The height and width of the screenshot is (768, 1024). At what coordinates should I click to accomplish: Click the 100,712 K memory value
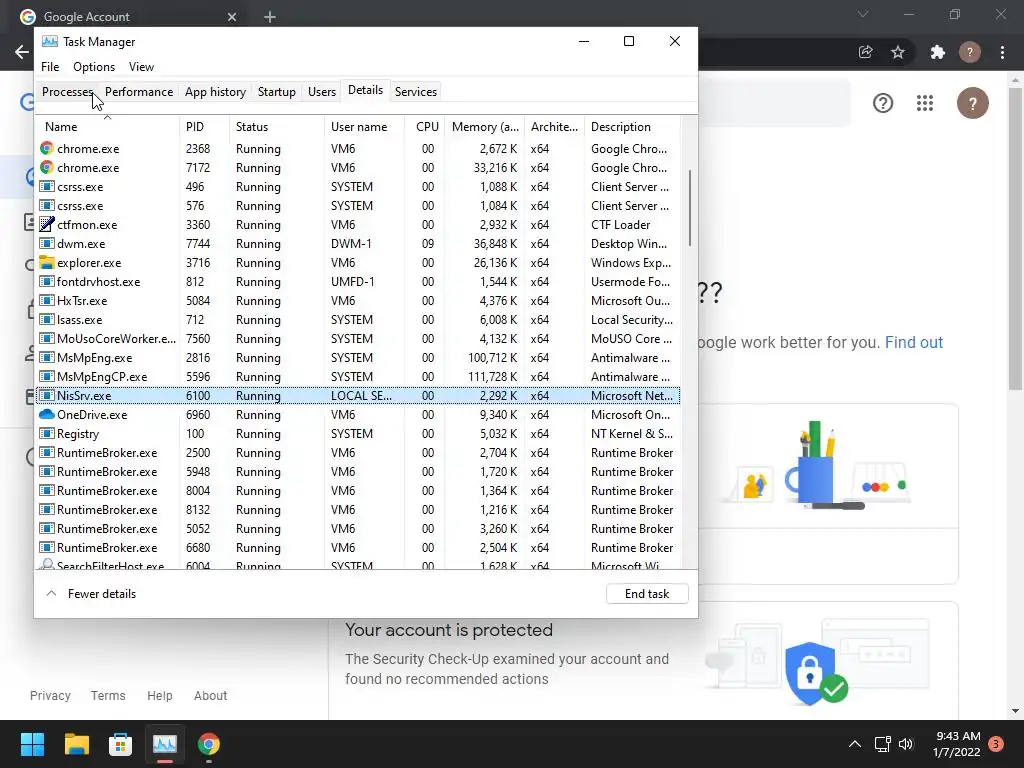tap(492, 358)
